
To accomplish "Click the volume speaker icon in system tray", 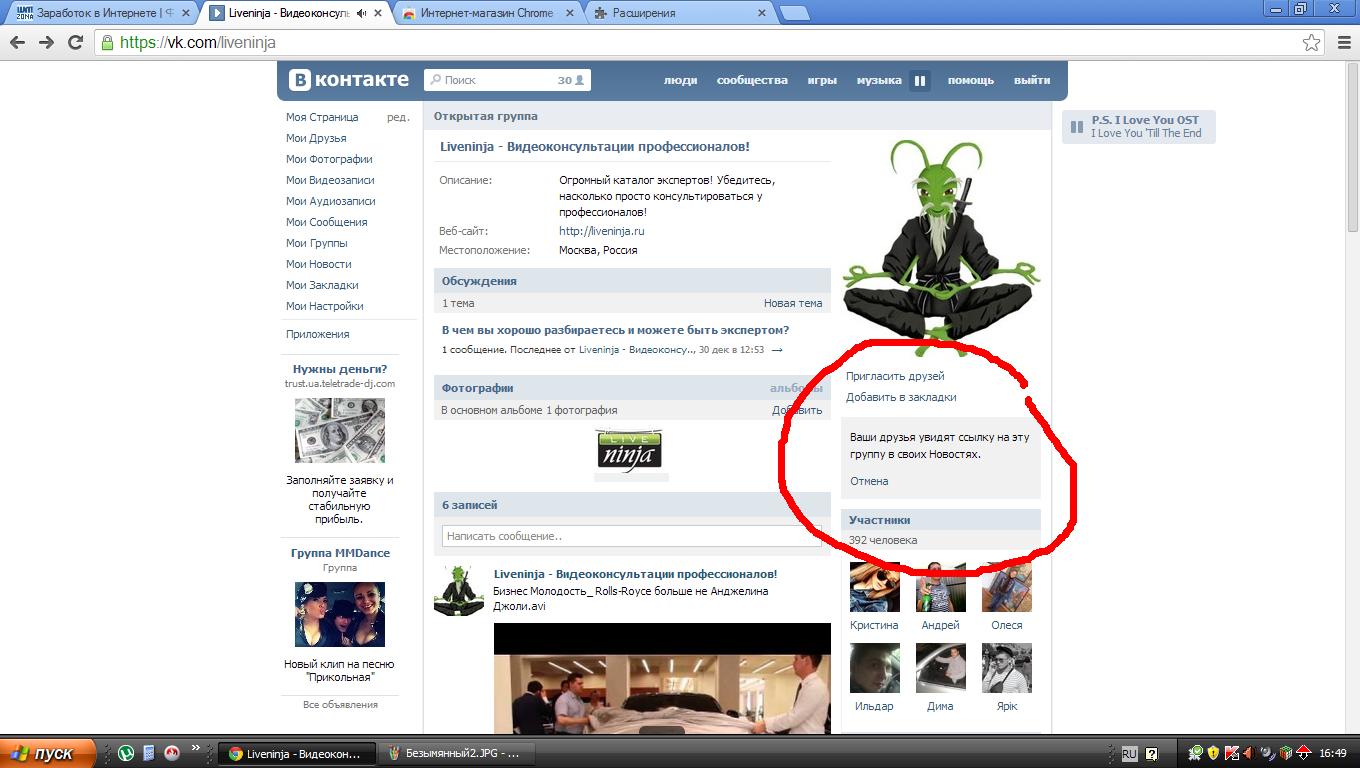I will (x=1267, y=753).
